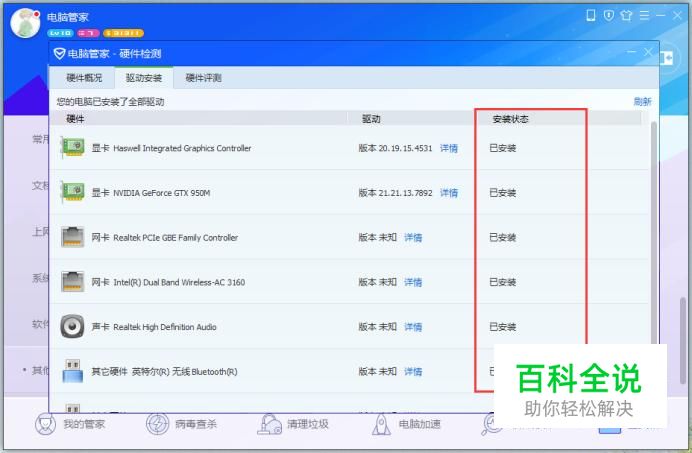Click the Lv10 level badge

[60, 33]
